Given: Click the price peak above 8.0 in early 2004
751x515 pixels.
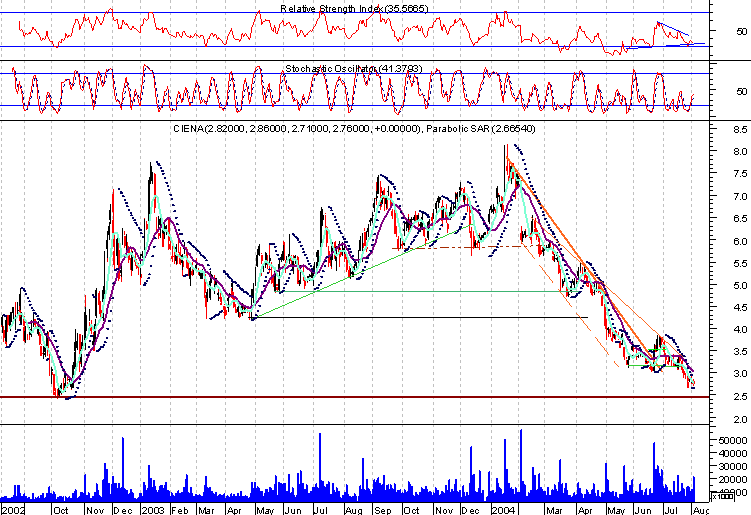Looking at the screenshot, I should point(506,148).
